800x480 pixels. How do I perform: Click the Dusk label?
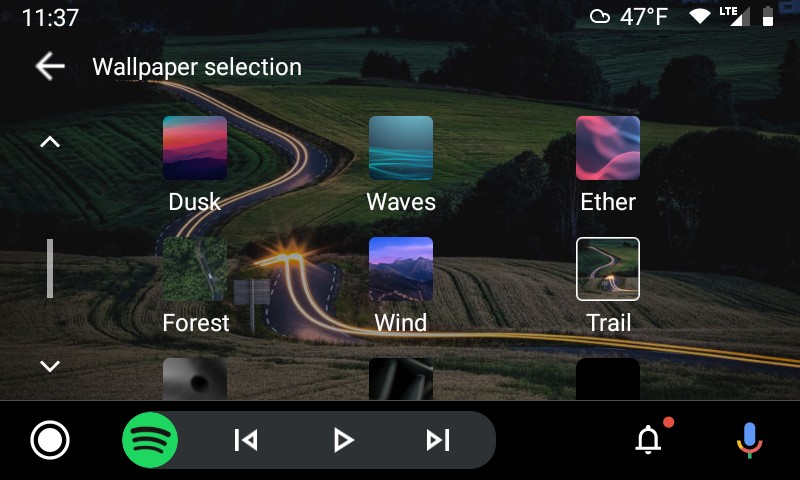point(195,201)
